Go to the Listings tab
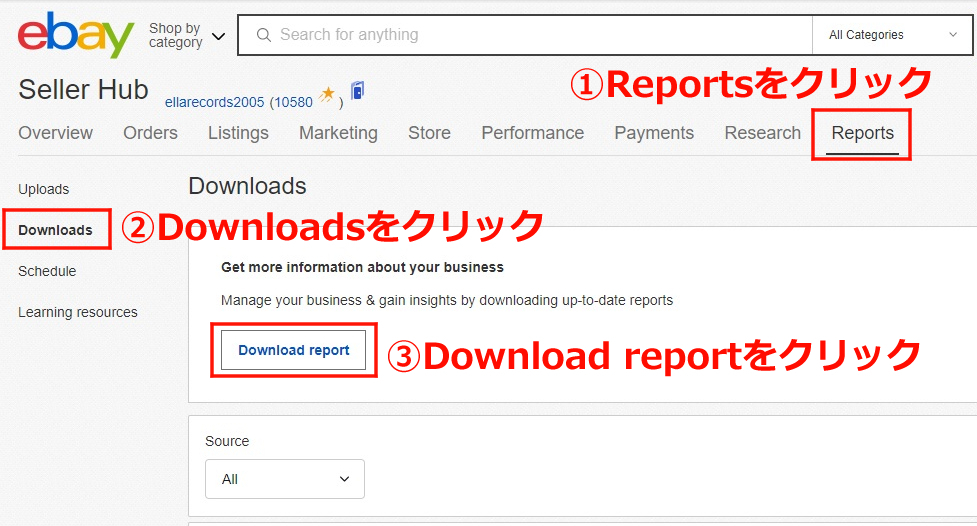977x526 pixels. (x=238, y=133)
